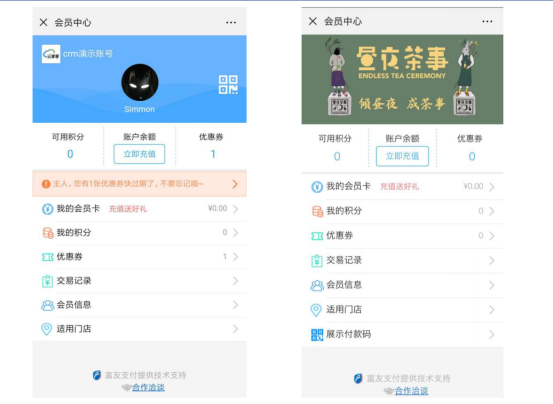Expand 展示付款码 chevron
The height and width of the screenshot is (404, 553).
(492, 335)
